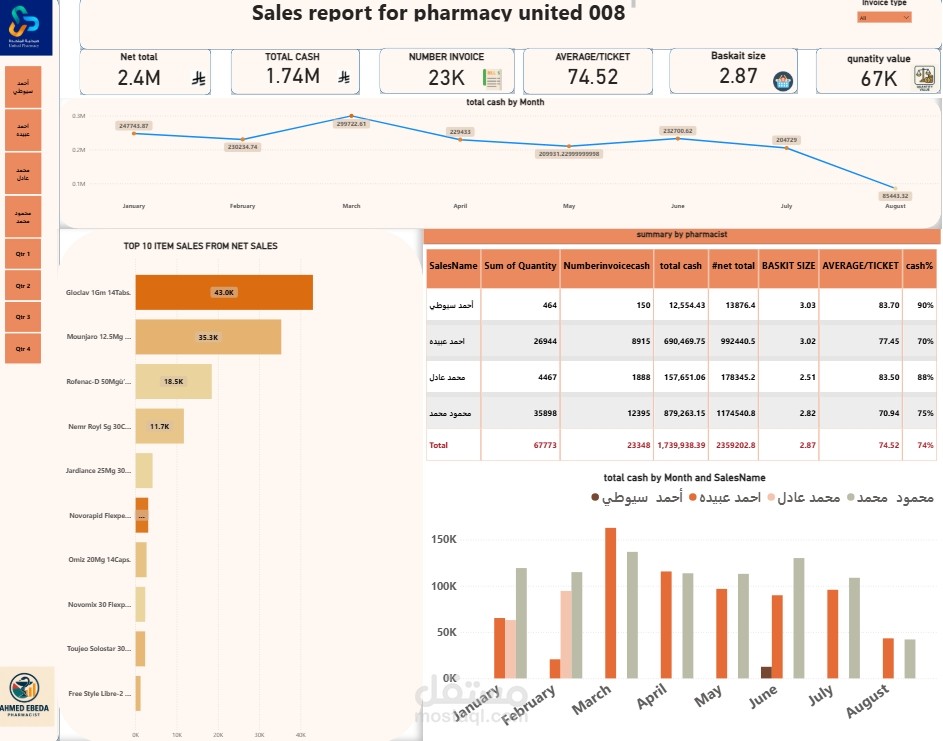The image size is (943, 741).
Task: Click the January data point 247743.87 on line chart
Action: 134,134
